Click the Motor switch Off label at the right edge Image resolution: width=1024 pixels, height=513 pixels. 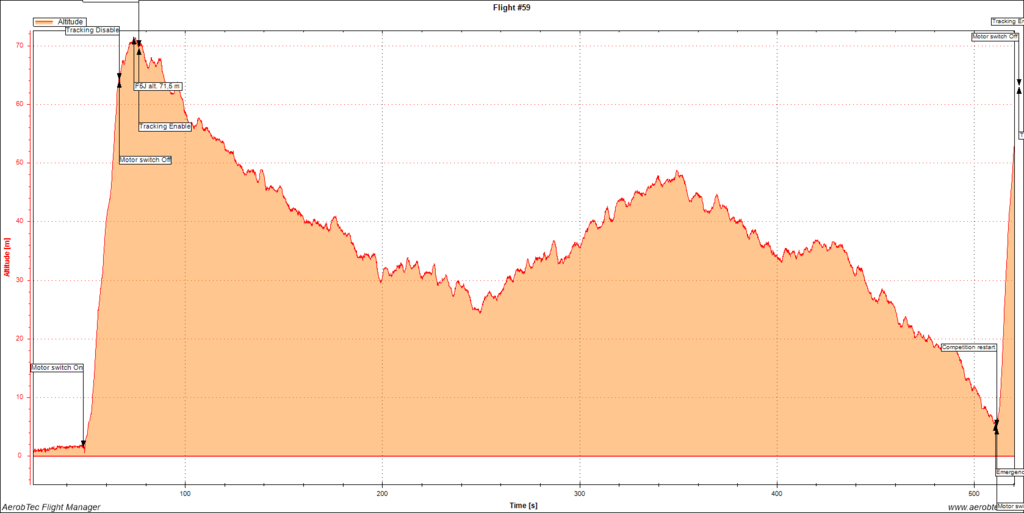[995, 37]
